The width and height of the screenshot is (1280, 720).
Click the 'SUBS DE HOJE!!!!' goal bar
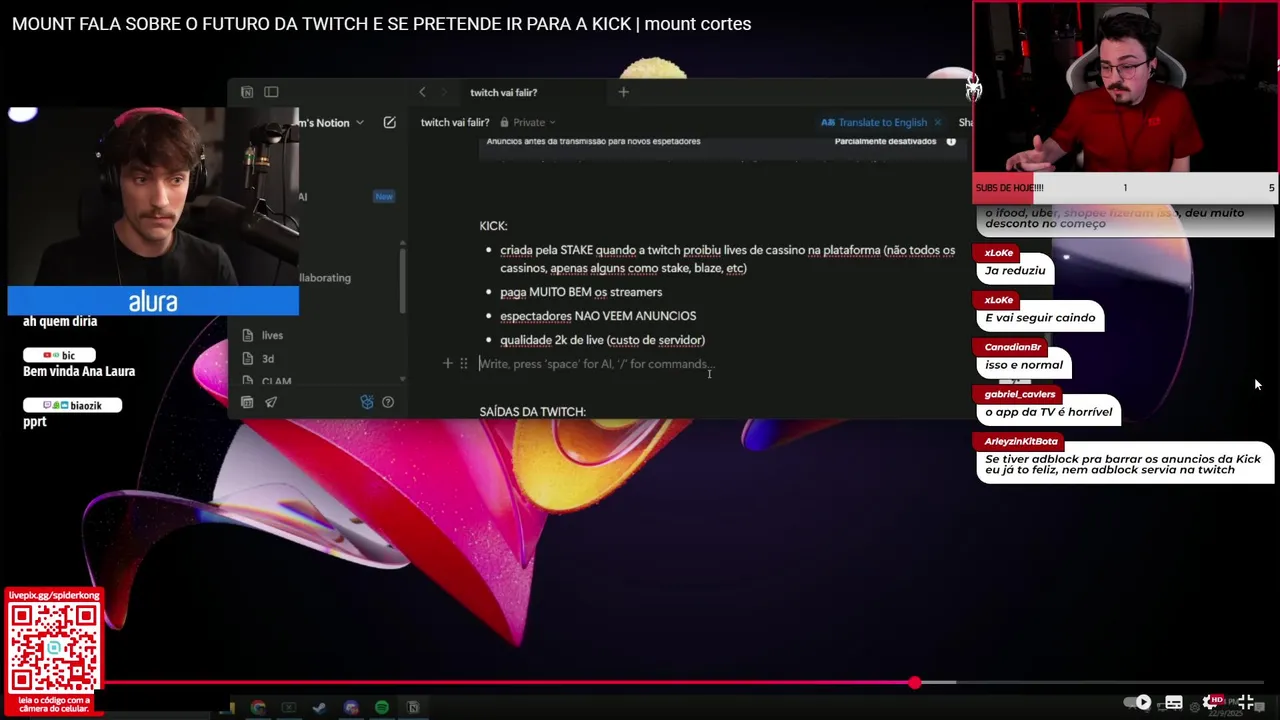[x=1126, y=188]
